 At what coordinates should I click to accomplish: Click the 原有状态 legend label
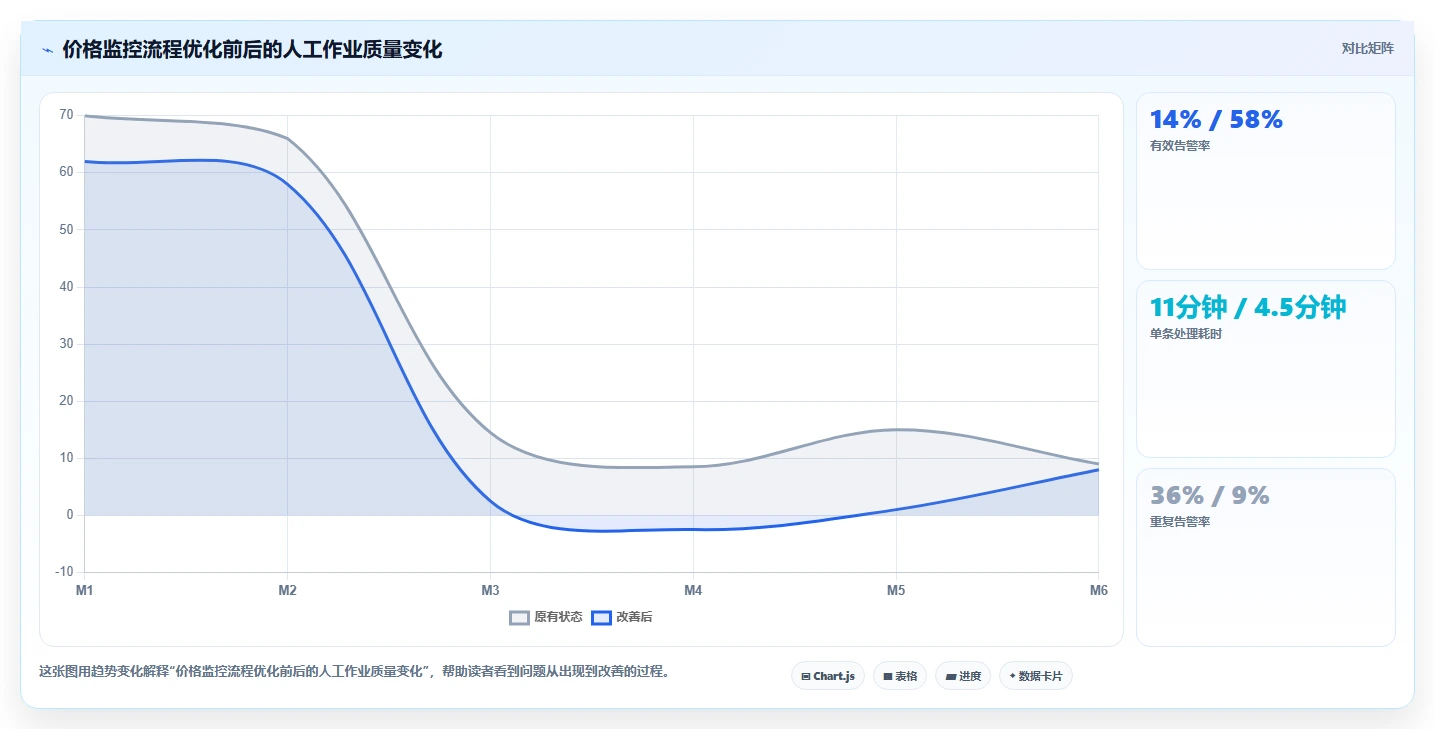pyautogui.click(x=558, y=618)
